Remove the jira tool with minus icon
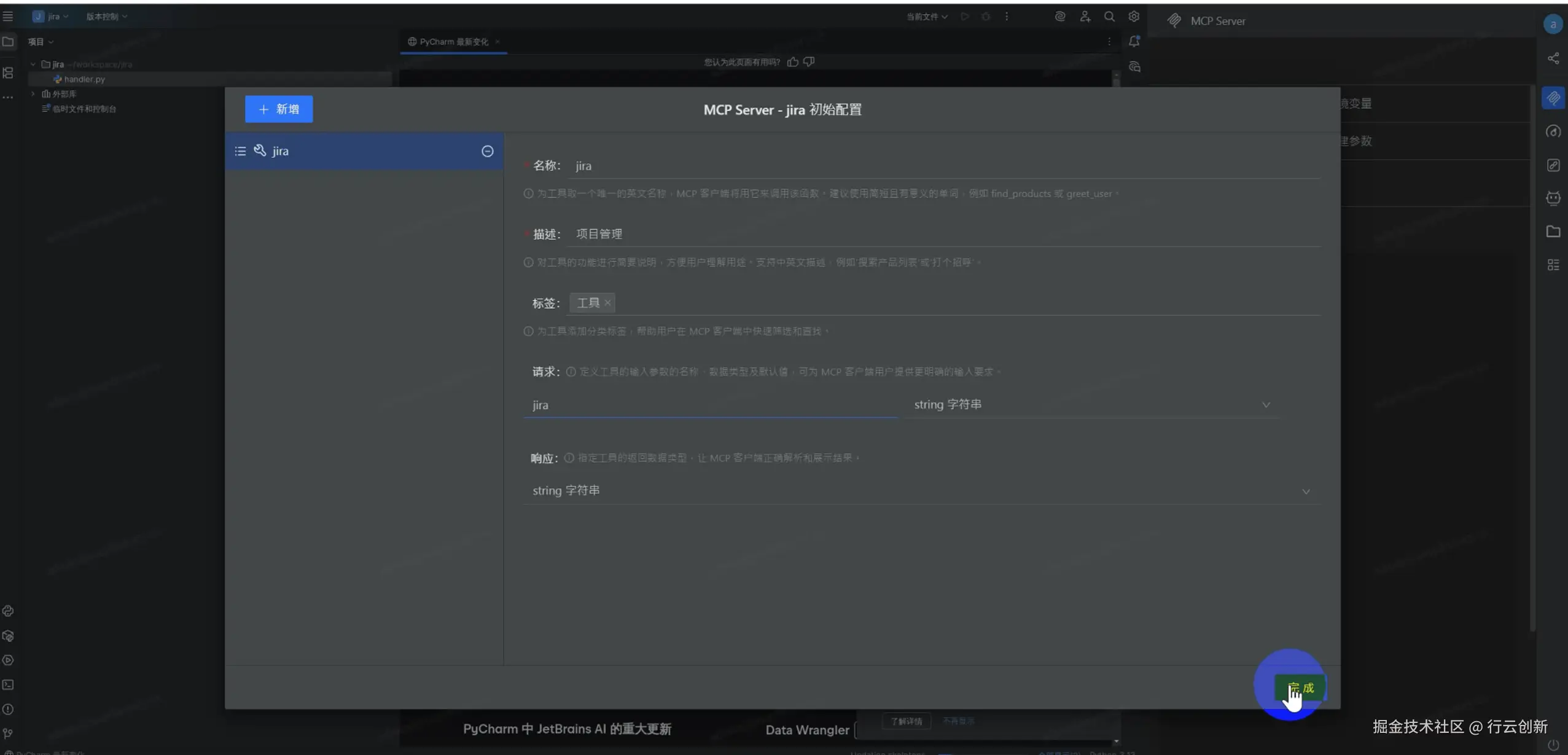 tap(487, 151)
